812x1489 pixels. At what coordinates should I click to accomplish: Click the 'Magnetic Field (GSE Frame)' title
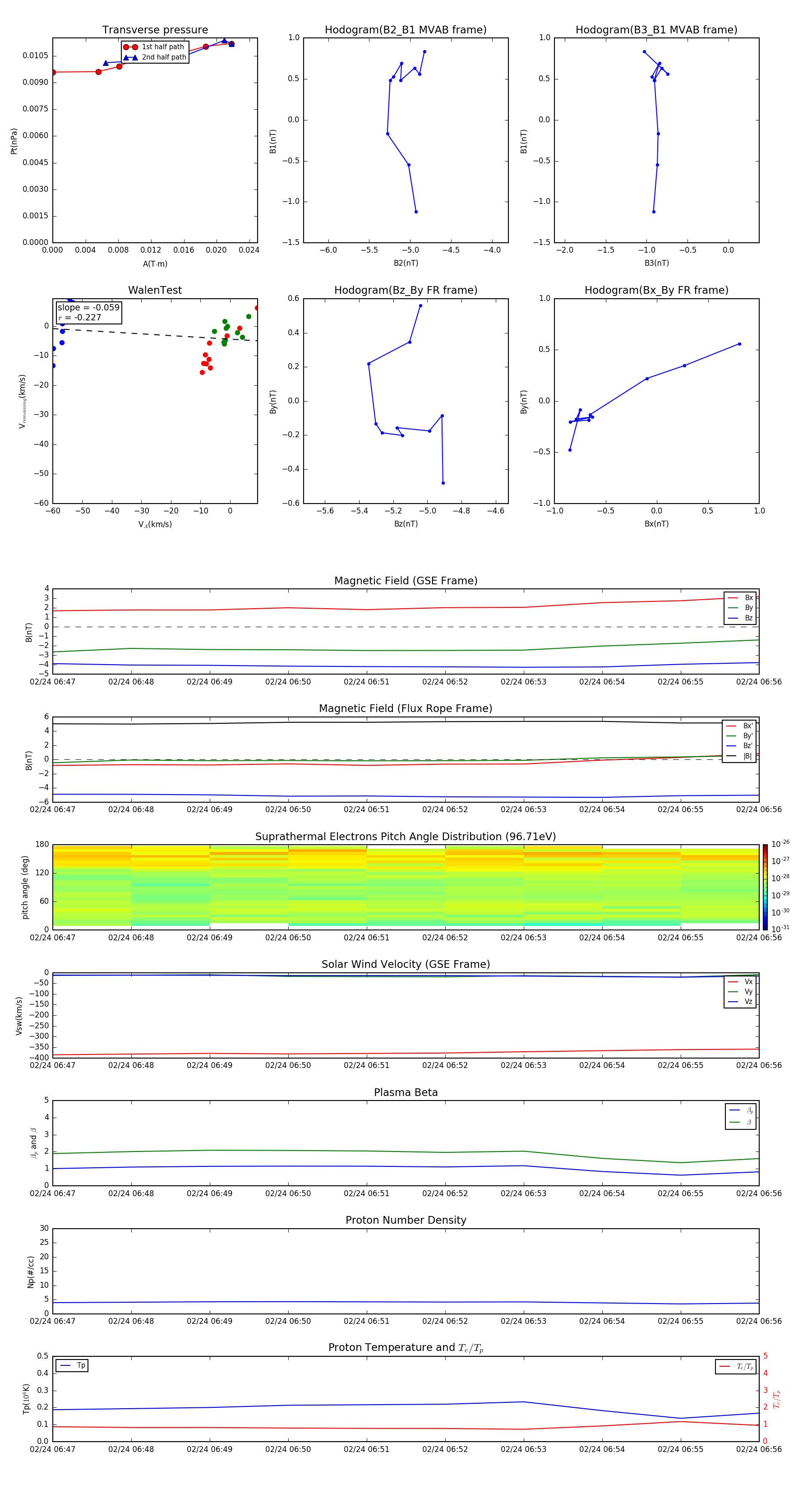click(x=406, y=581)
